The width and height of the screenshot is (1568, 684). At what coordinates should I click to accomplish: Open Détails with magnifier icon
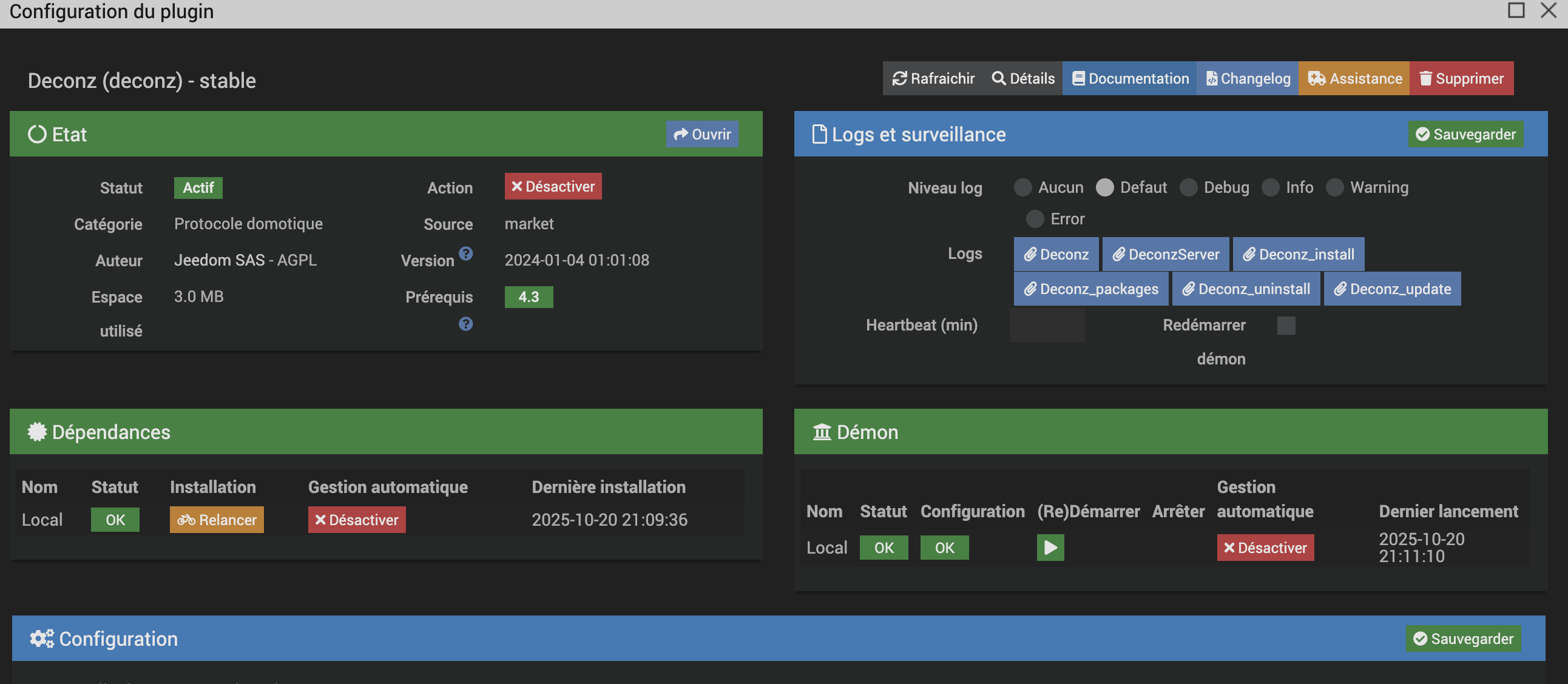coord(1022,78)
